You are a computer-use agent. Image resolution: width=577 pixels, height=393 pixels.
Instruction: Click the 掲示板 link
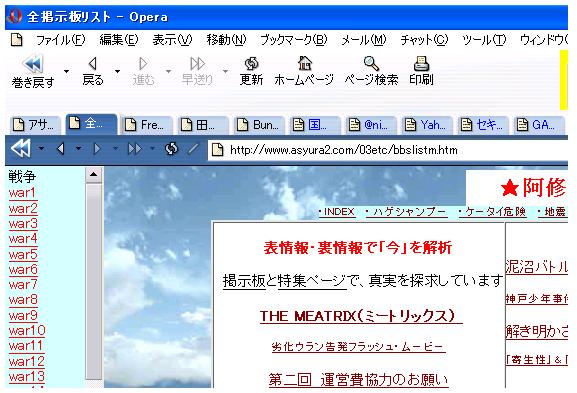tap(244, 281)
